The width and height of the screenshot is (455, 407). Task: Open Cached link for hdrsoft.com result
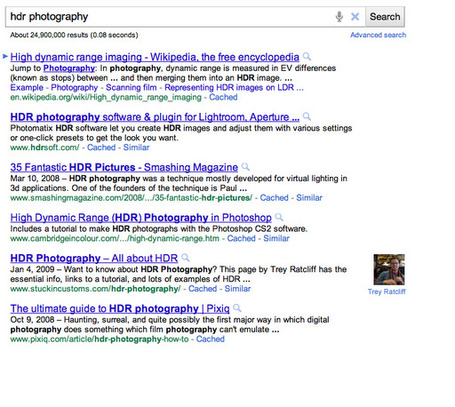(x=101, y=147)
